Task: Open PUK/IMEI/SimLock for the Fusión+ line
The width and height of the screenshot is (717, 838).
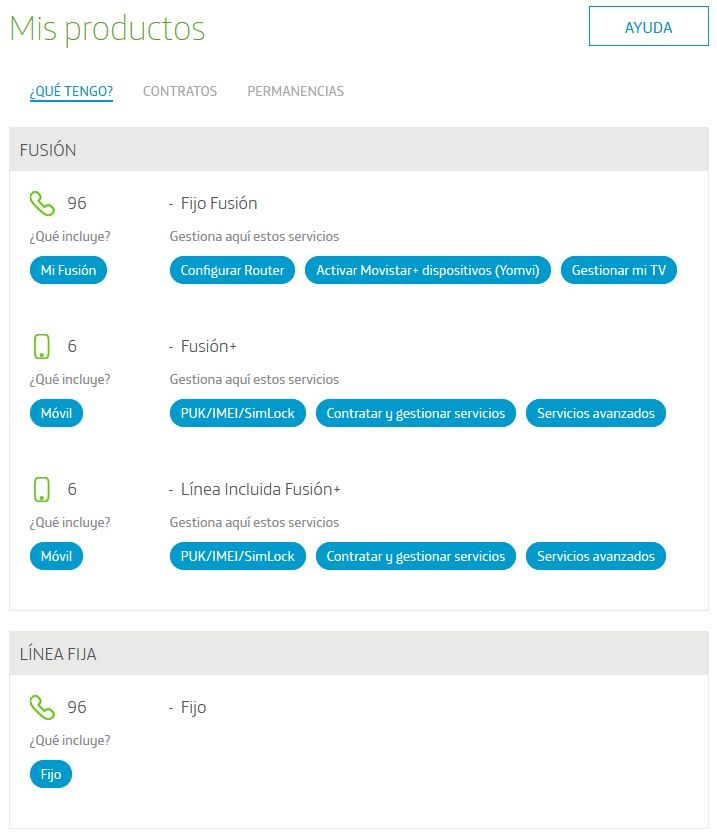Action: [x=238, y=413]
